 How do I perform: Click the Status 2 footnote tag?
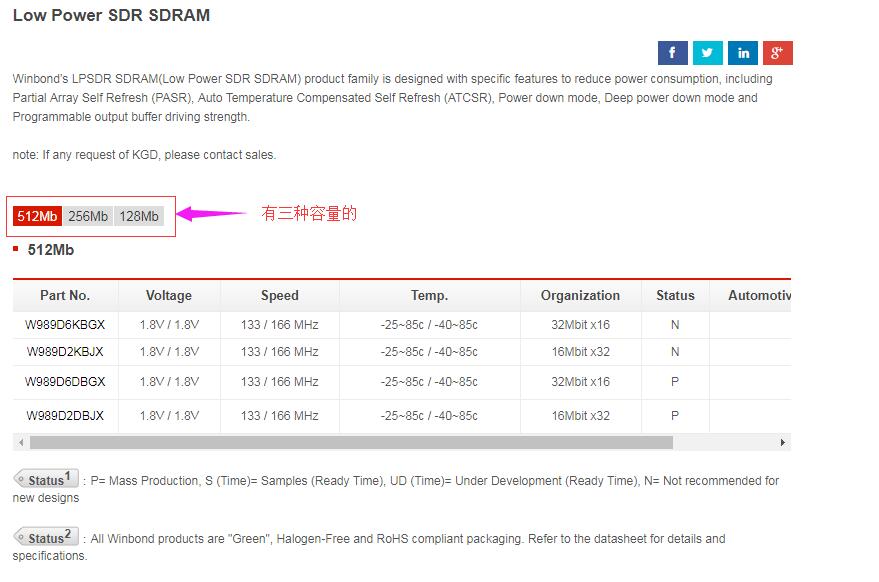pos(46,537)
